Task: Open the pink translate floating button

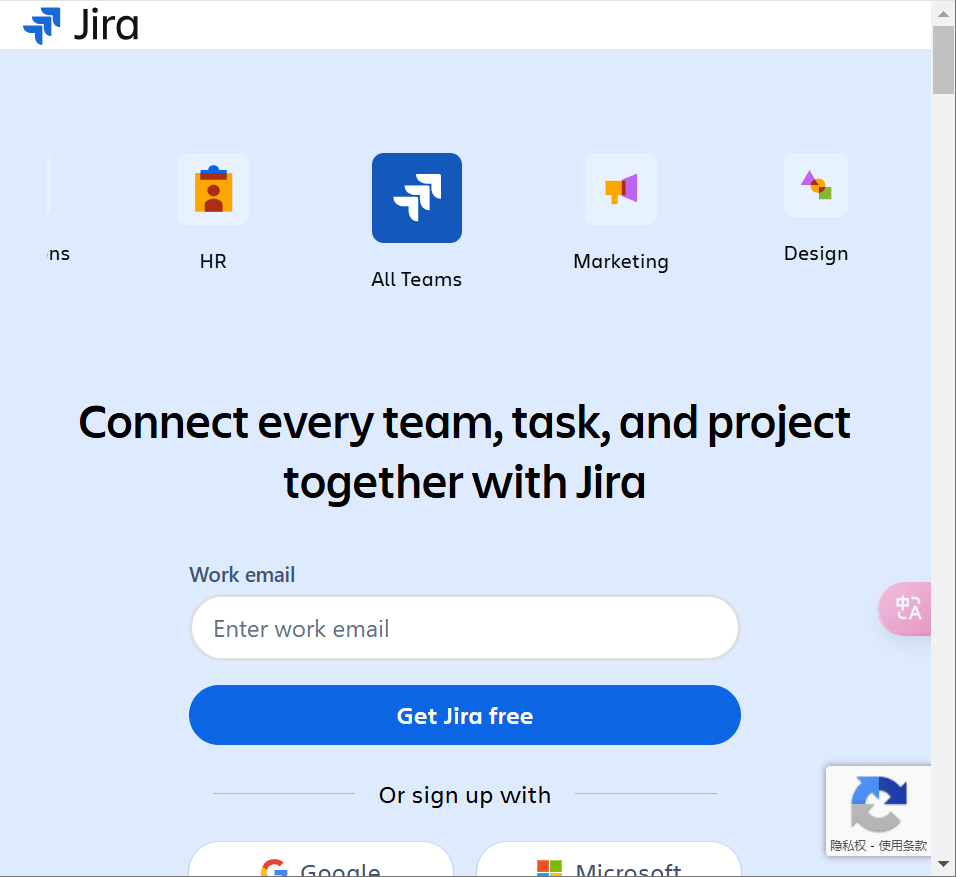Action: (x=905, y=609)
